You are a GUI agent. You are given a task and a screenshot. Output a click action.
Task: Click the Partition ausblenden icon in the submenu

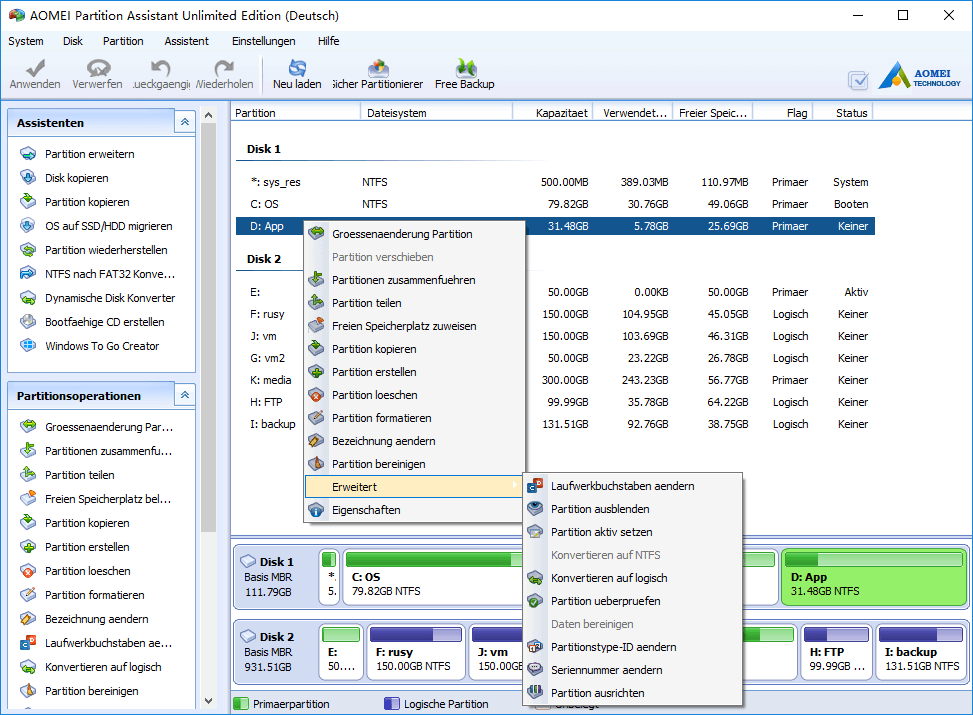point(535,509)
